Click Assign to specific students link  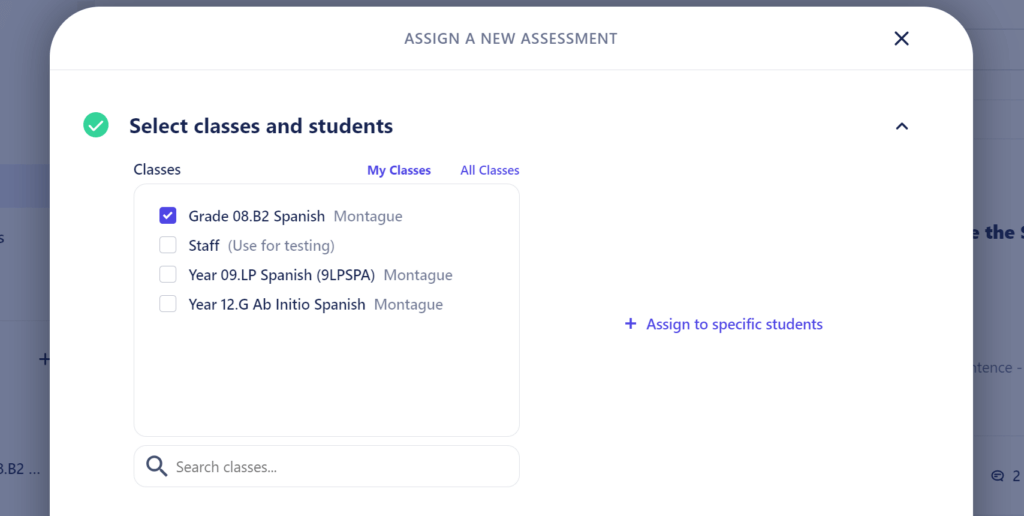734,324
